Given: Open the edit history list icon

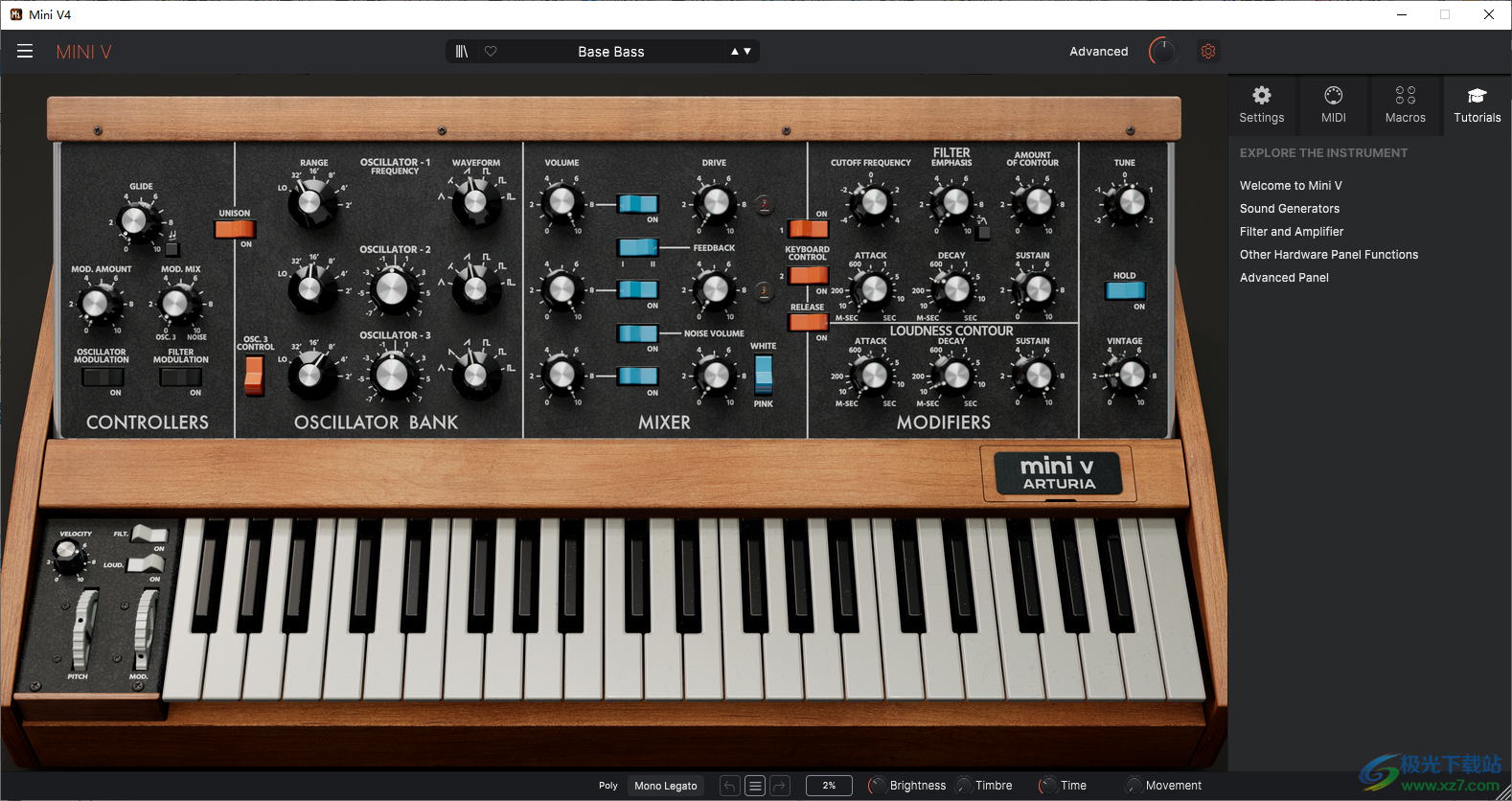Looking at the screenshot, I should 755,786.
